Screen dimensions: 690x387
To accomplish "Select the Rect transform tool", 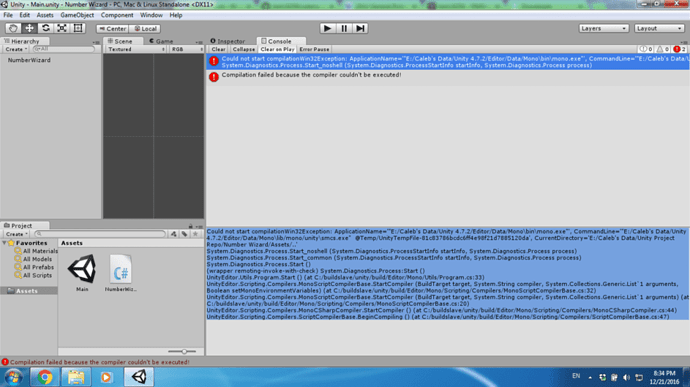I will 78,28.
